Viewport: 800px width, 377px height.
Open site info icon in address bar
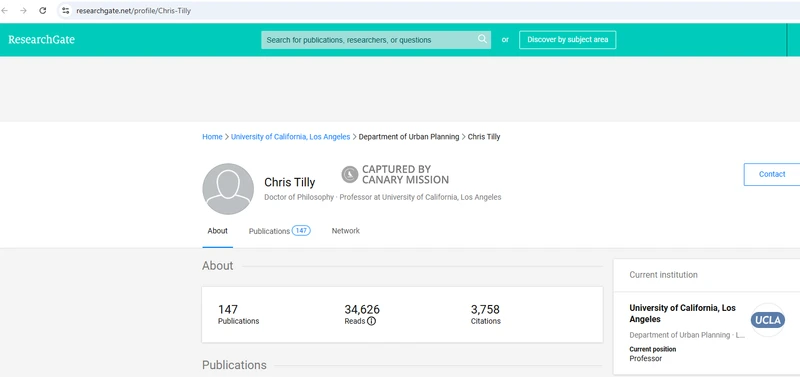point(65,11)
